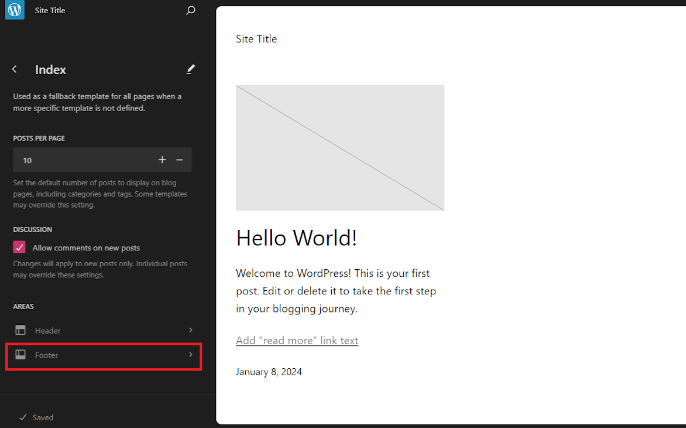Click the back chevron beside Index

(15, 70)
